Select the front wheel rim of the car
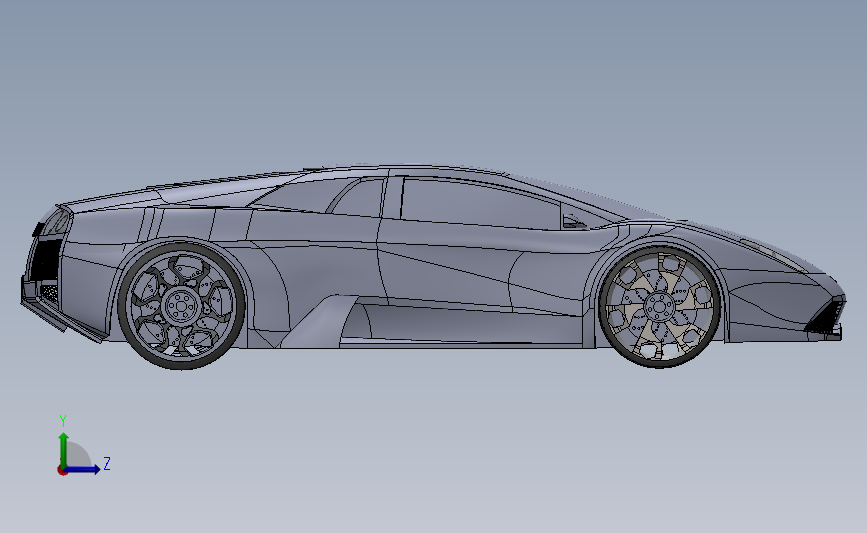 659,307
